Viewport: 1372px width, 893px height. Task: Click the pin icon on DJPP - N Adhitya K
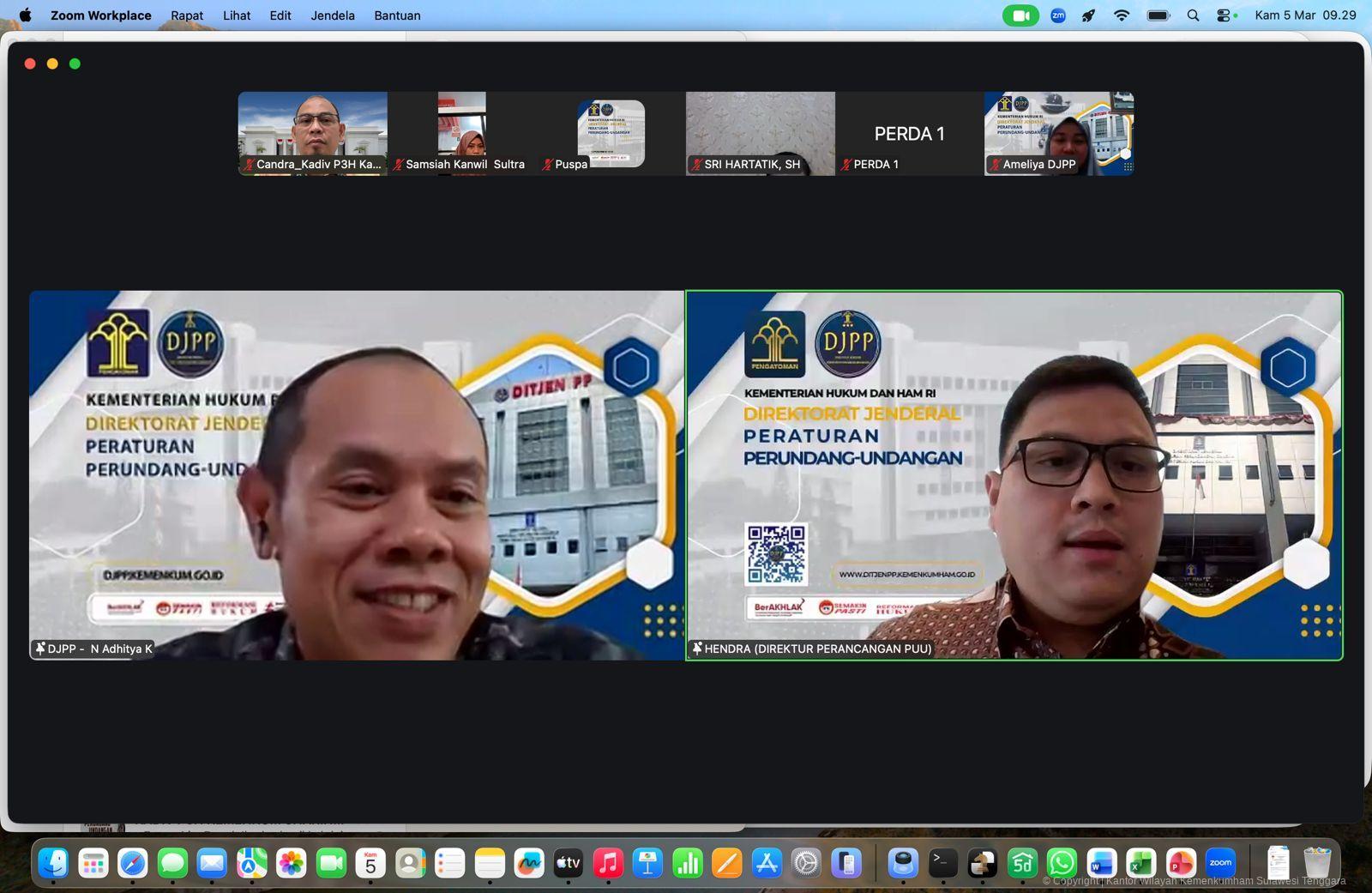coord(40,649)
